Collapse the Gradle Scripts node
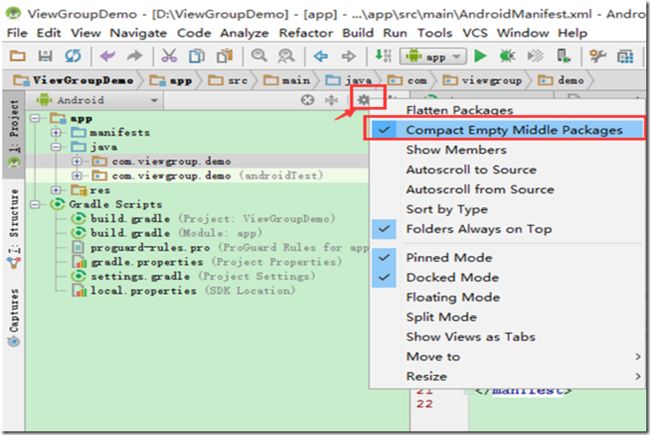 35,204
